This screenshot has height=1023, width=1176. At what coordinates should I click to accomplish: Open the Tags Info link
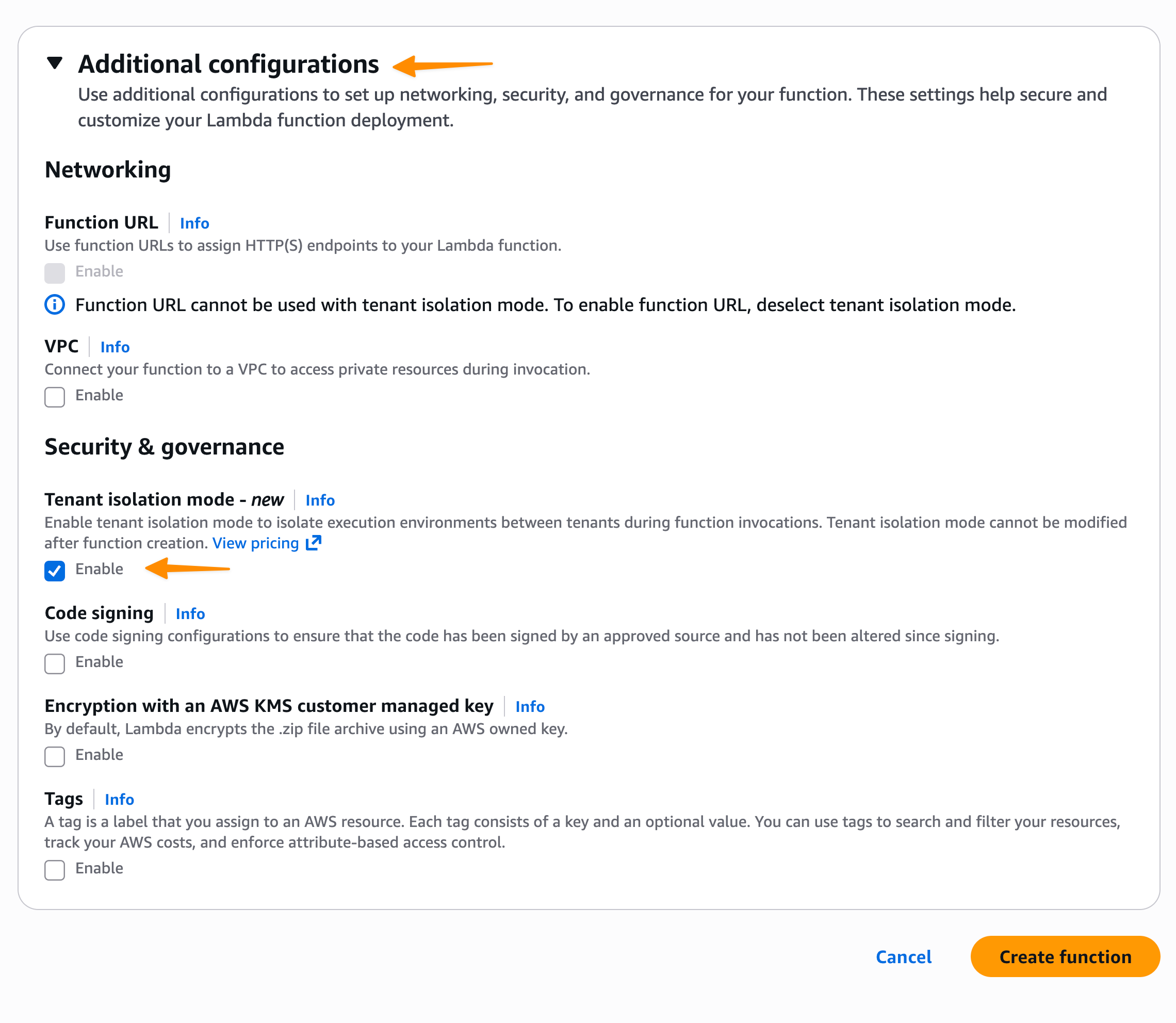coord(119,800)
